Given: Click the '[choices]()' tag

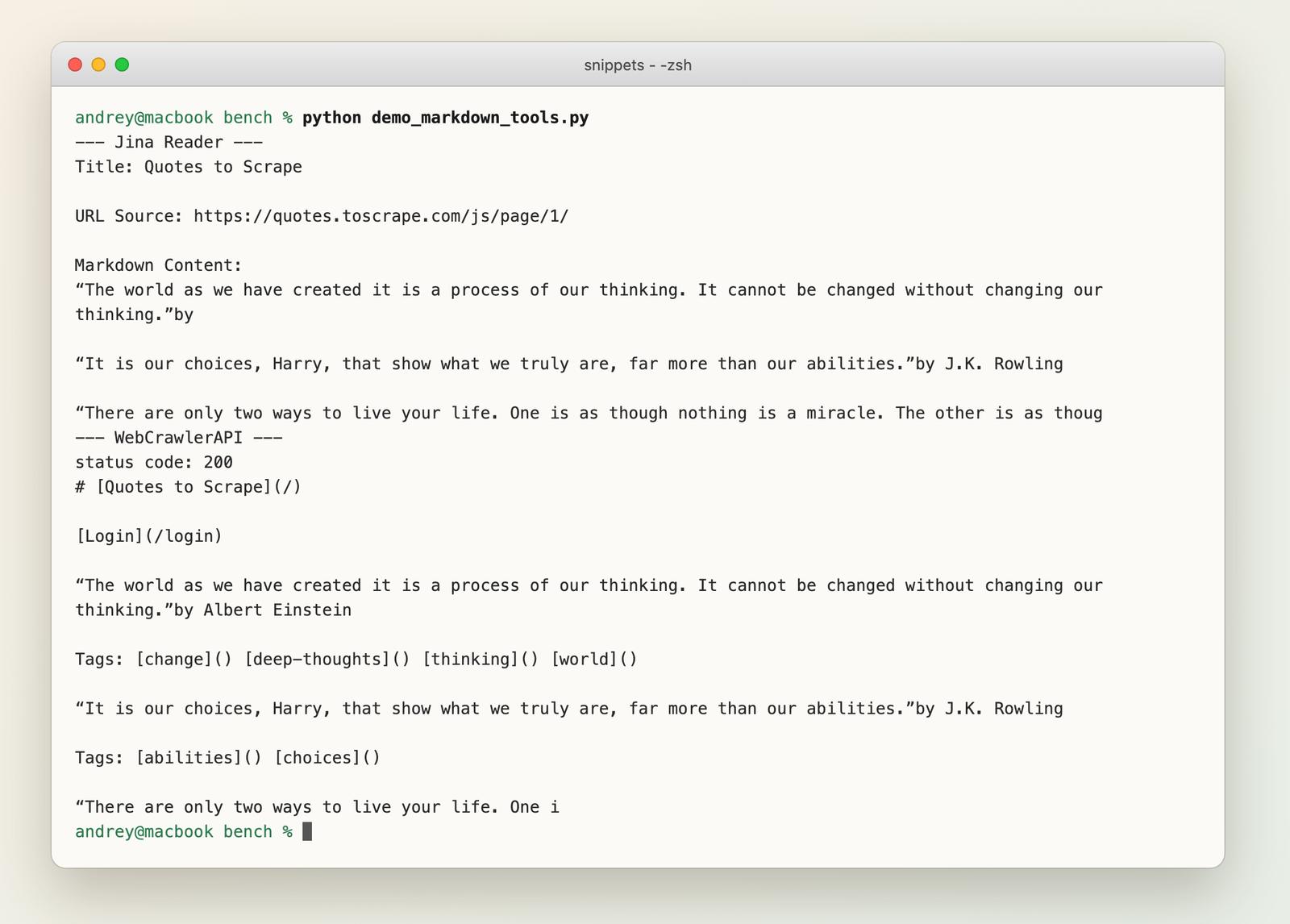Looking at the screenshot, I should tap(327, 758).
